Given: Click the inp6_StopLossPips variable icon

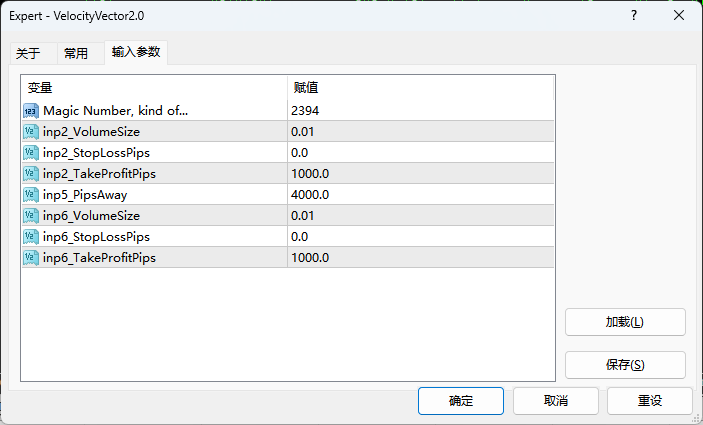Looking at the screenshot, I should pyautogui.click(x=31, y=236).
